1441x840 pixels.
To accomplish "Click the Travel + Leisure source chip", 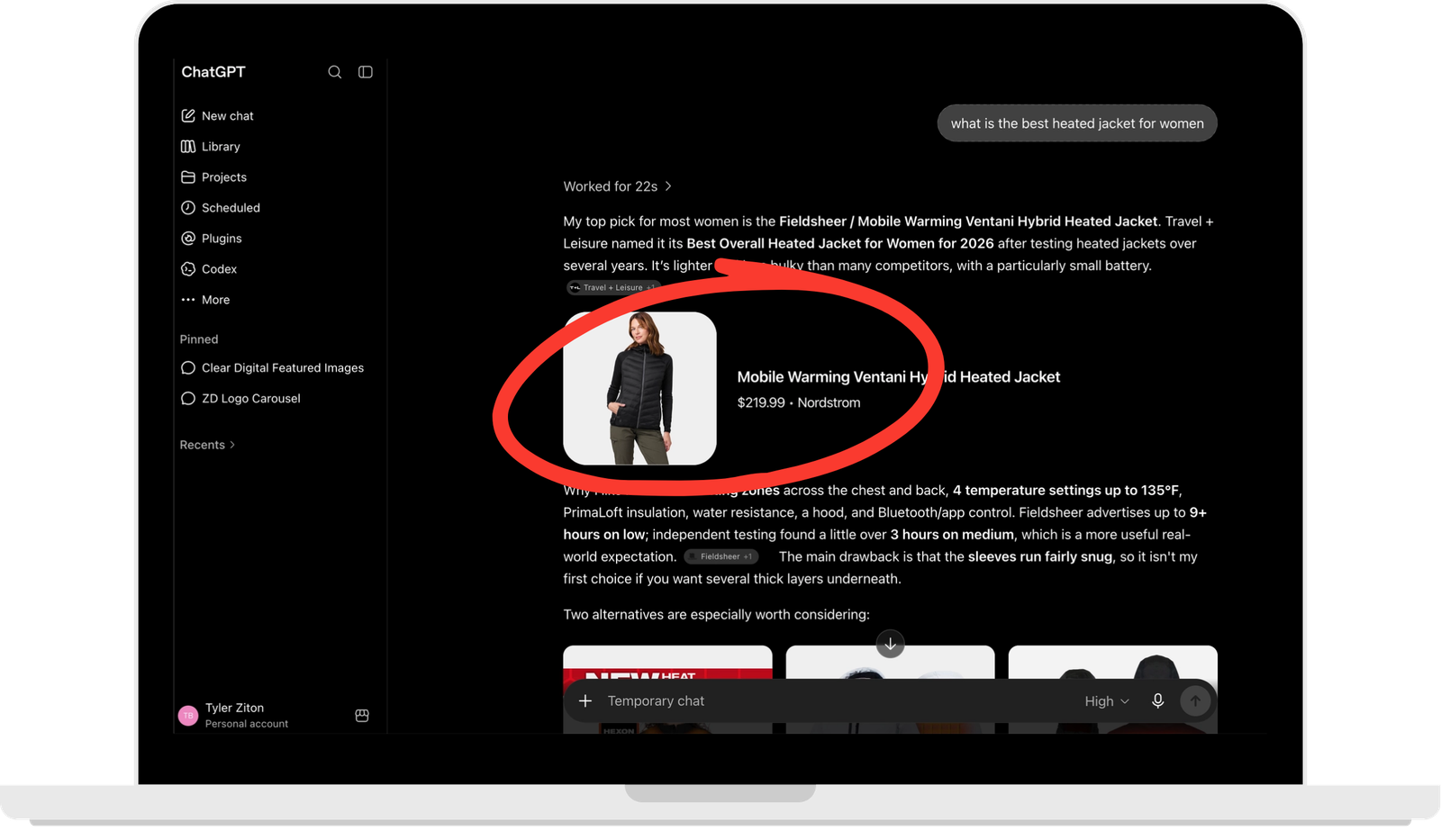I will pos(613,288).
